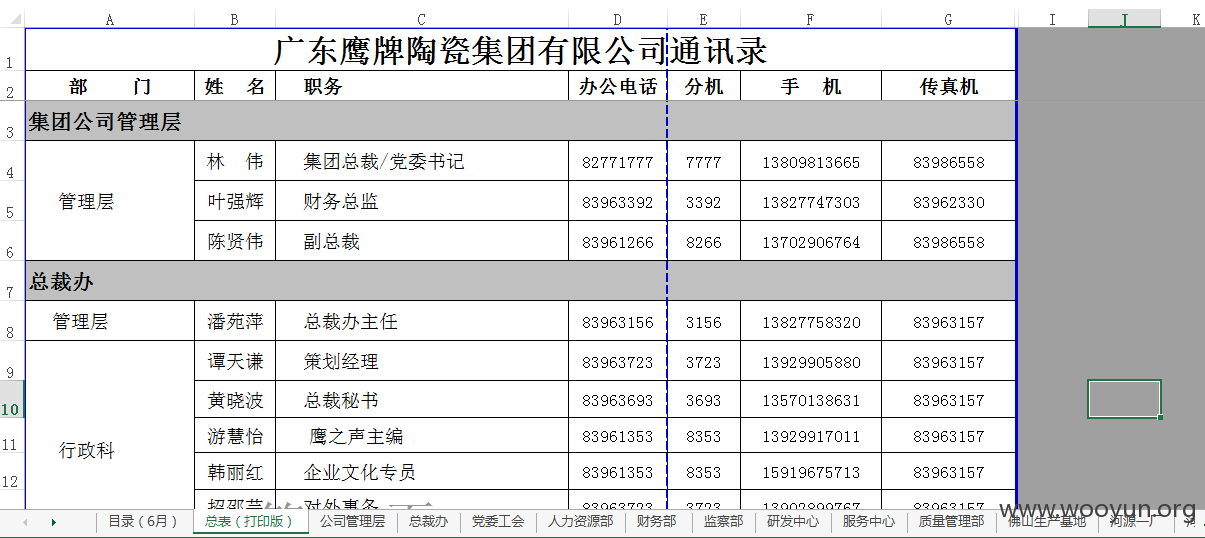The height and width of the screenshot is (538, 1205).
Task: Select column F header
Action: click(x=811, y=19)
